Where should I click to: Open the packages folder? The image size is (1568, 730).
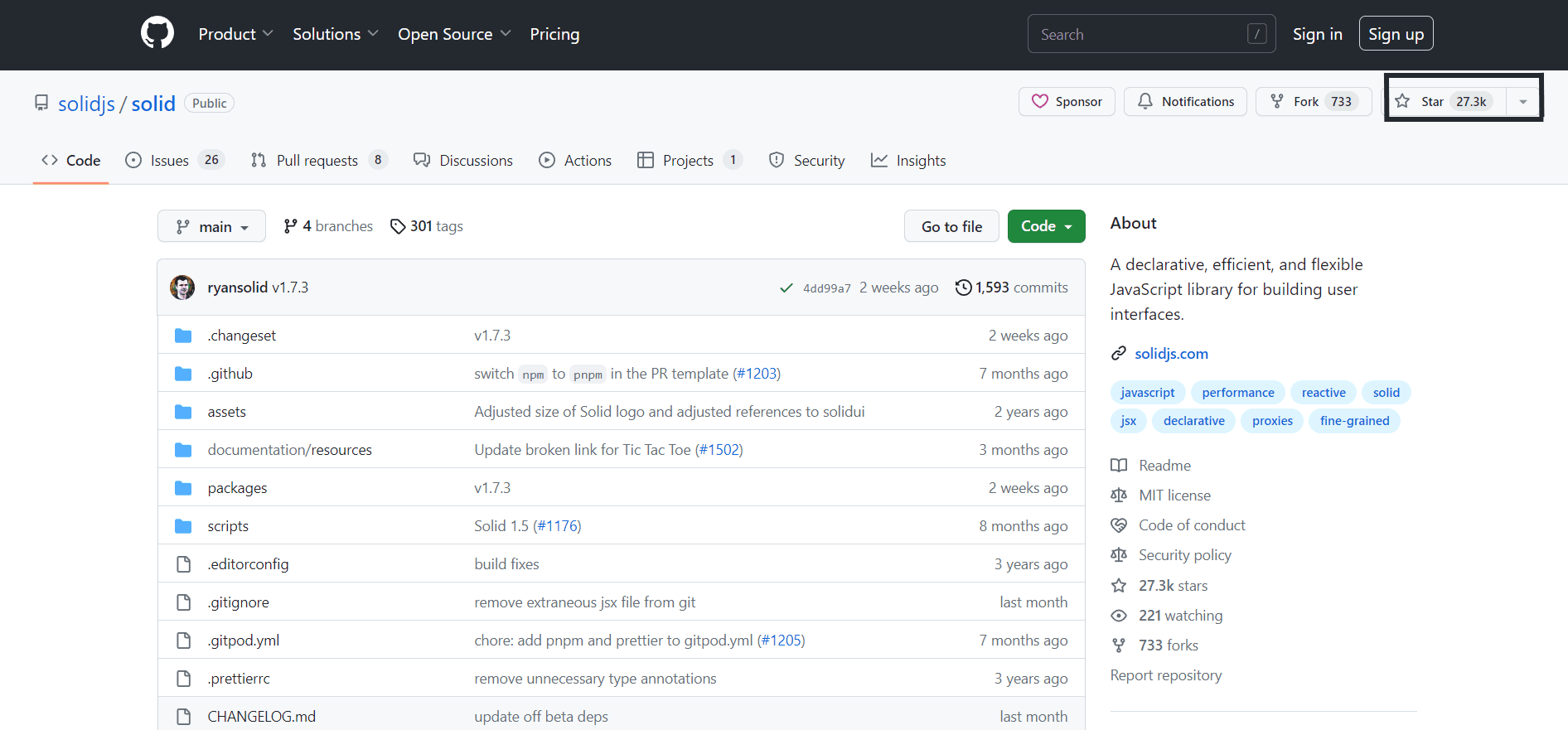coord(237,488)
